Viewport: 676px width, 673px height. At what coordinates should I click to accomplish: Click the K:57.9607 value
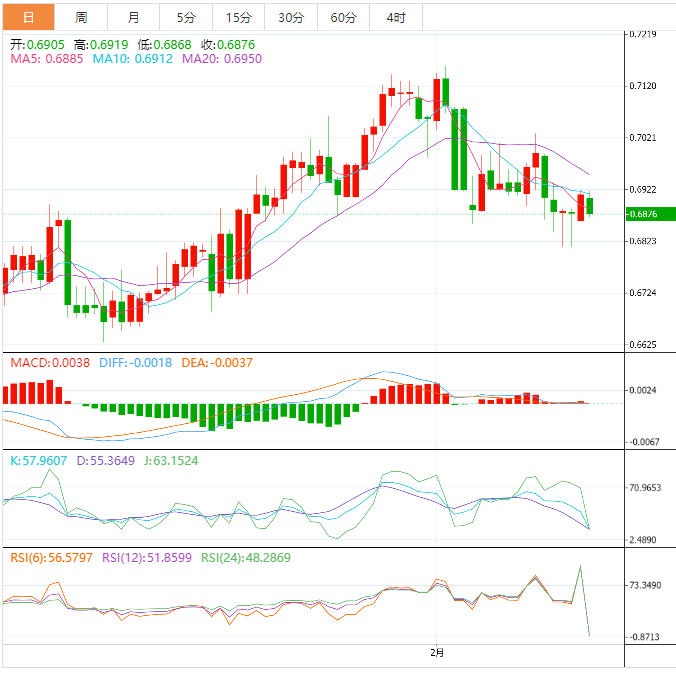click(x=39, y=461)
